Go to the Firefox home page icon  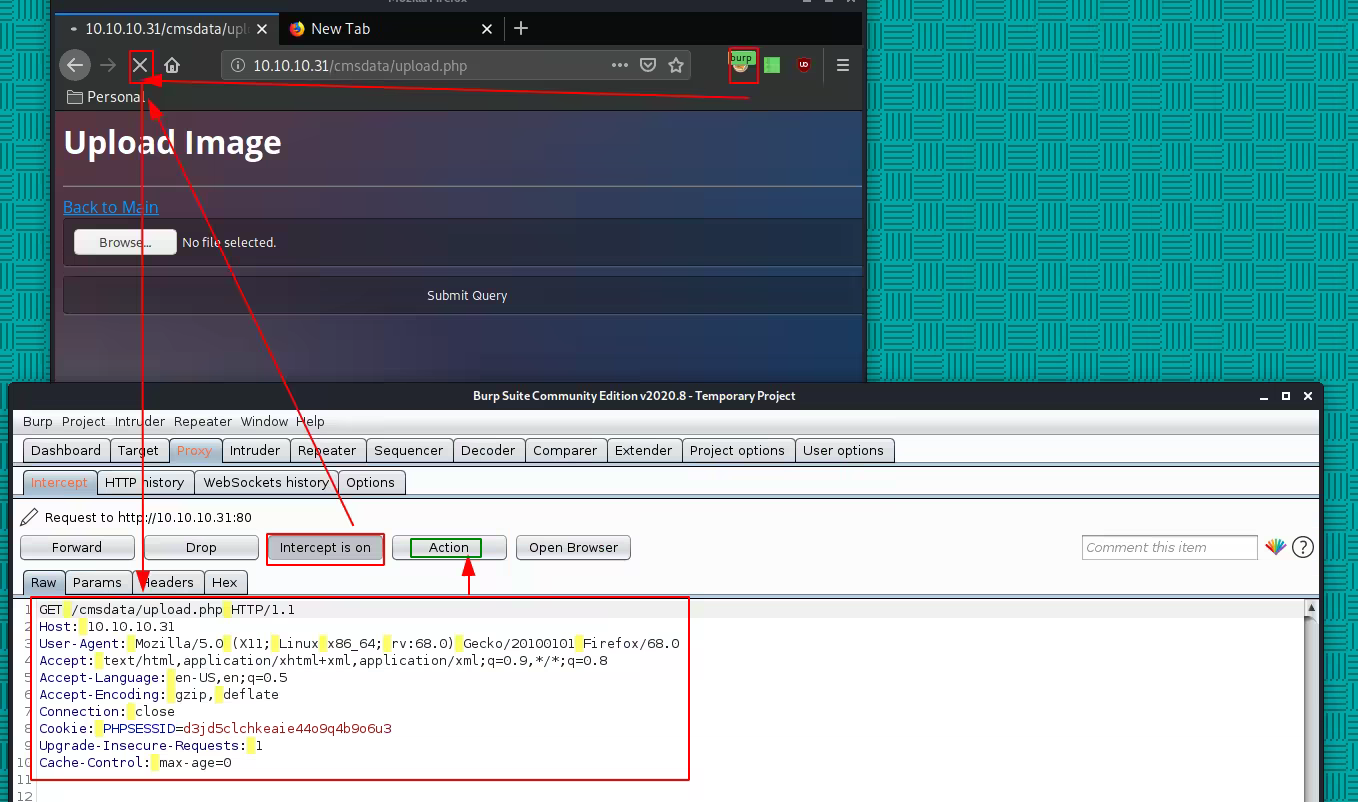172,65
